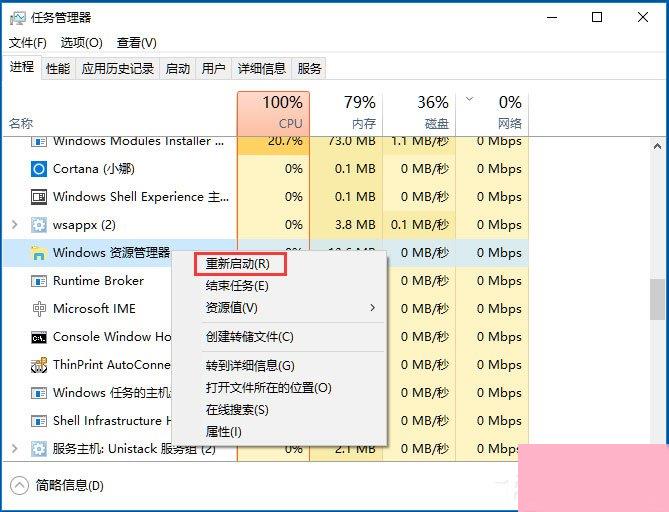Click the 服务主机: Unistack gear icon
Screen dimensions: 669x512
(x=39, y=449)
